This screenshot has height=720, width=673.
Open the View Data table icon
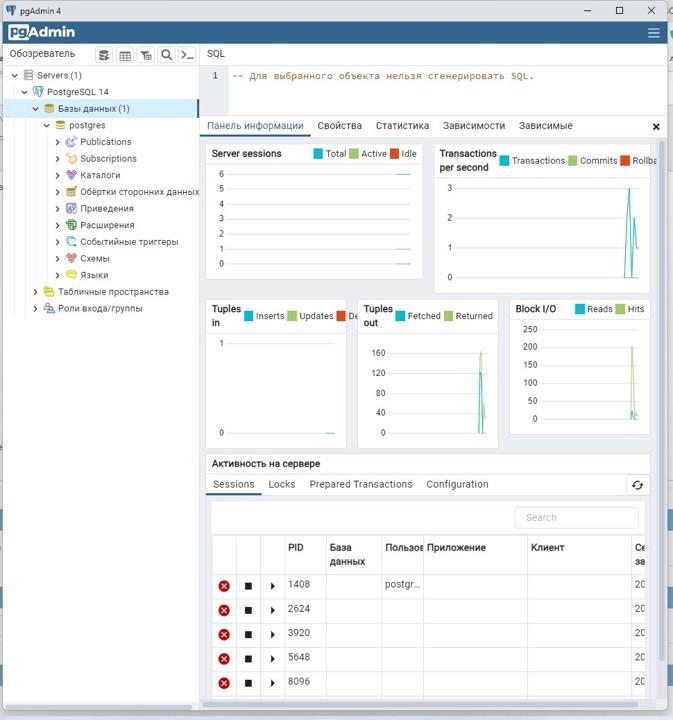(125, 55)
